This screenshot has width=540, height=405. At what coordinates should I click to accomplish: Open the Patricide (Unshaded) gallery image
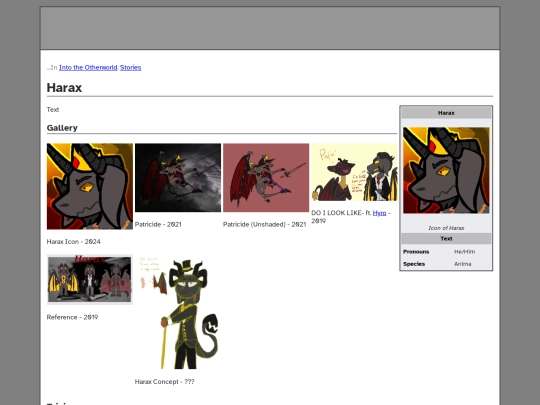[266, 178]
